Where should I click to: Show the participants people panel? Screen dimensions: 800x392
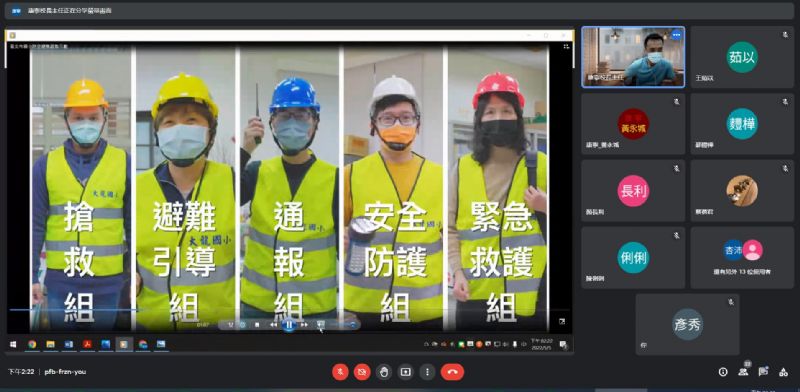[x=743, y=372]
